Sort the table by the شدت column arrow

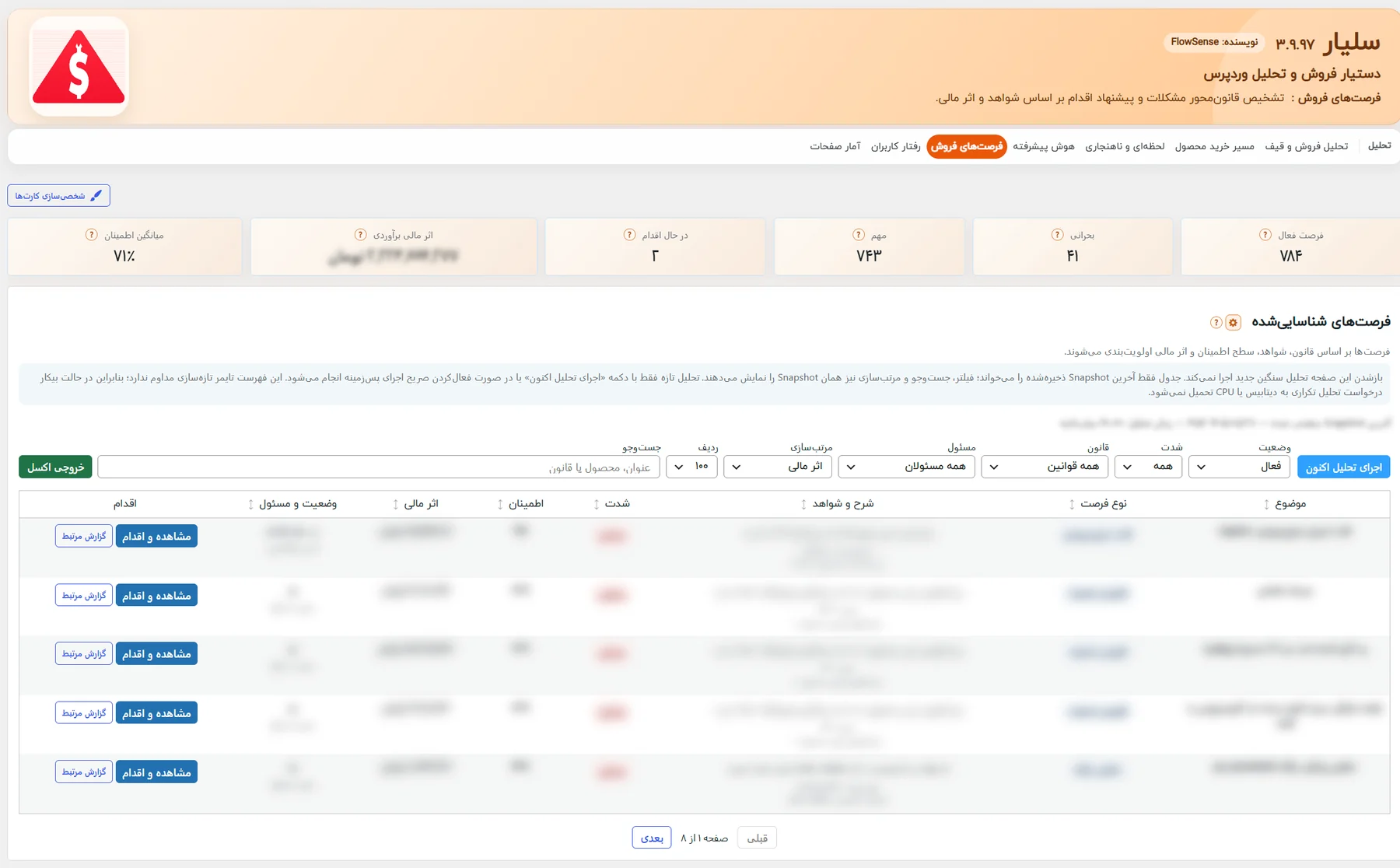tap(597, 504)
